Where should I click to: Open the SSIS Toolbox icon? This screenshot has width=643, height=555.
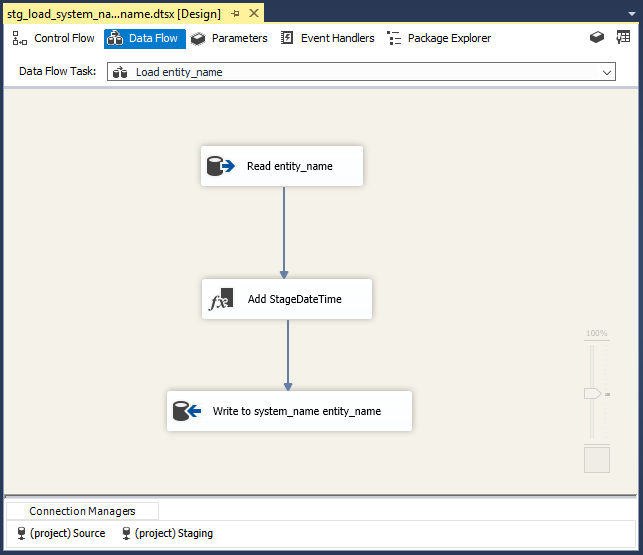(597, 37)
